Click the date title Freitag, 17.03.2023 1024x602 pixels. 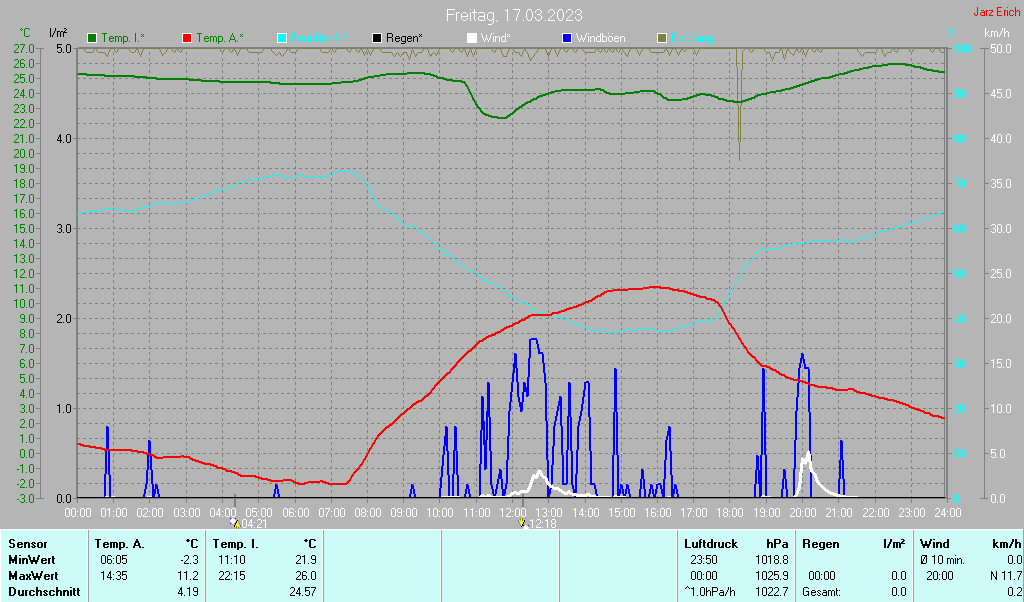coord(514,15)
